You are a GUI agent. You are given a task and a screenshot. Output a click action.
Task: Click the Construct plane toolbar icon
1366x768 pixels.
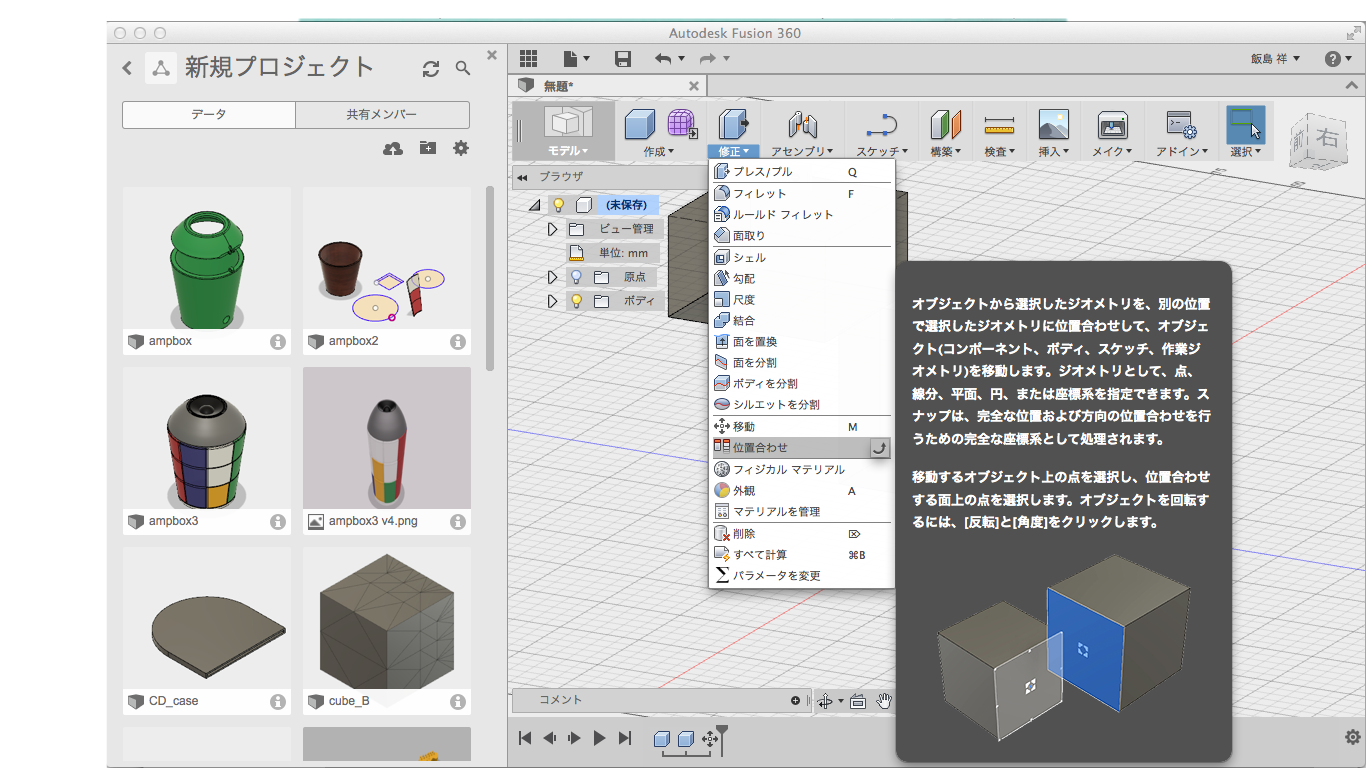945,124
